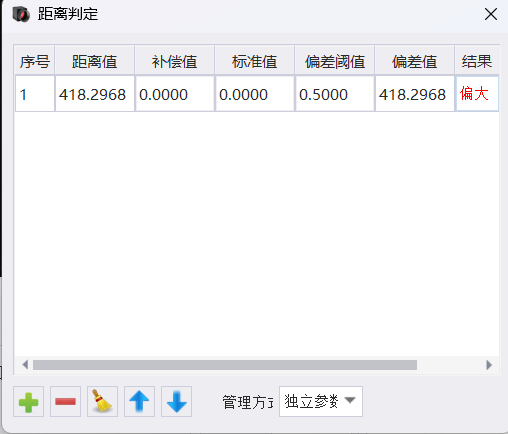Move row up with blue arrow
The height and width of the screenshot is (434, 508).
[139, 402]
